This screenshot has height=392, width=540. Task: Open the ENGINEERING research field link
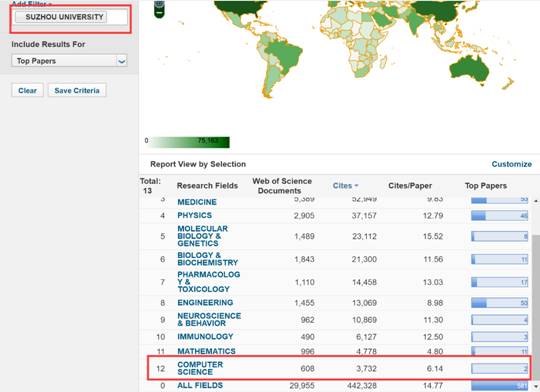[x=205, y=303]
